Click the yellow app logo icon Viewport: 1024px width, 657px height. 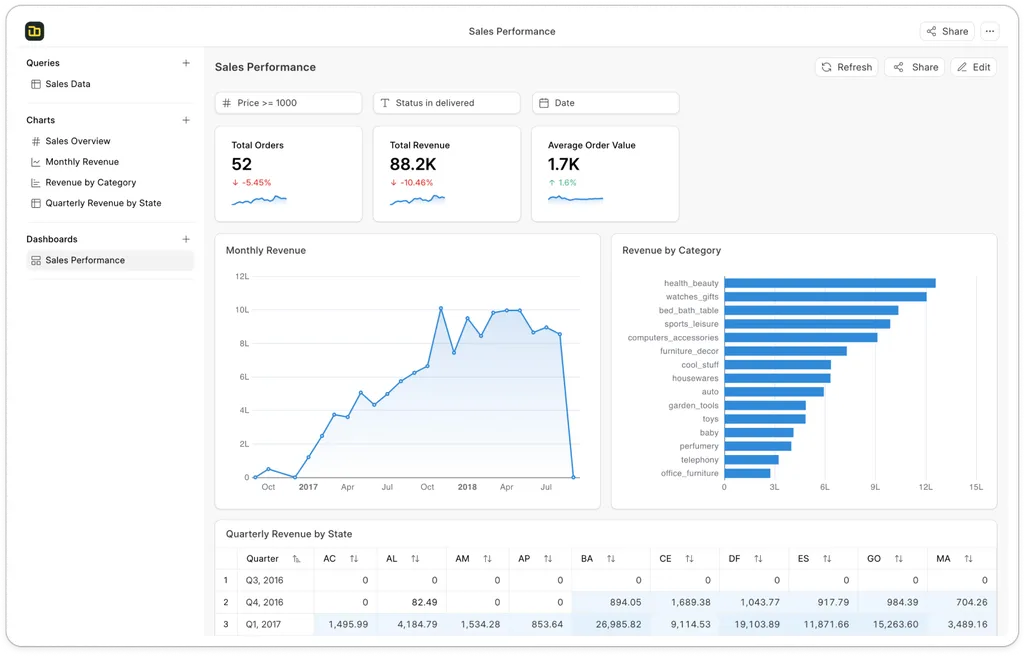click(x=35, y=31)
